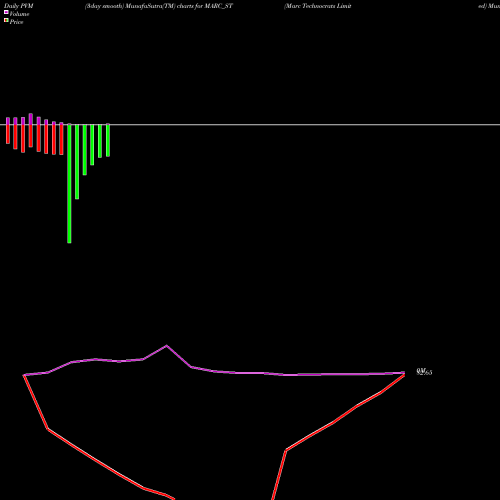Click the Price legend color swatch
Image resolution: width=500 pixels, height=500 pixels.
pyautogui.click(x=6, y=20)
